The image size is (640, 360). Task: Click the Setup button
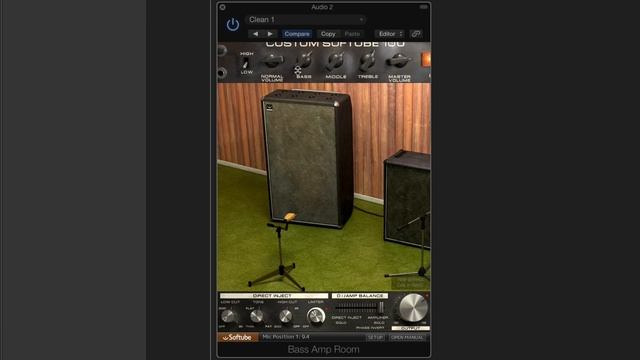375,337
